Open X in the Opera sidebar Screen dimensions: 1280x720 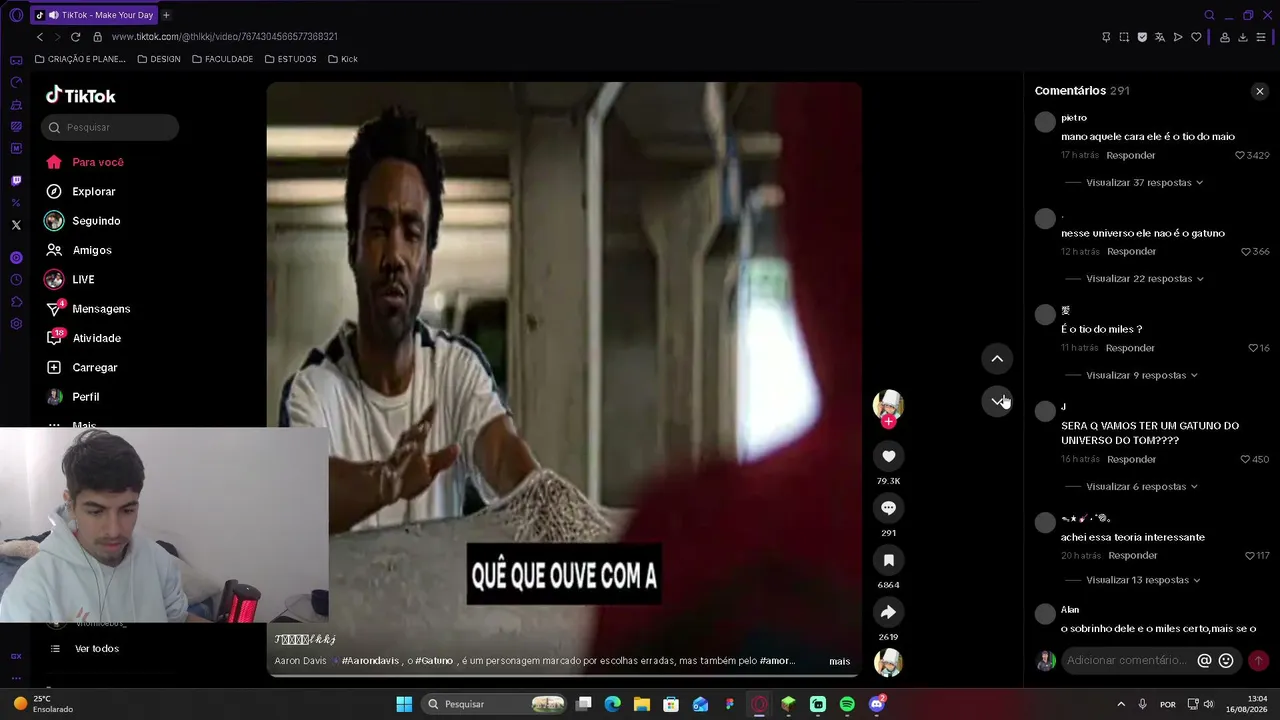pos(16,225)
